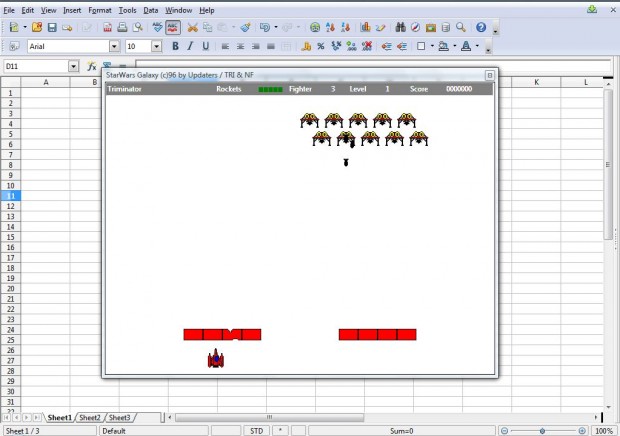
Task: Align cell text right
Action: [x=256, y=46]
